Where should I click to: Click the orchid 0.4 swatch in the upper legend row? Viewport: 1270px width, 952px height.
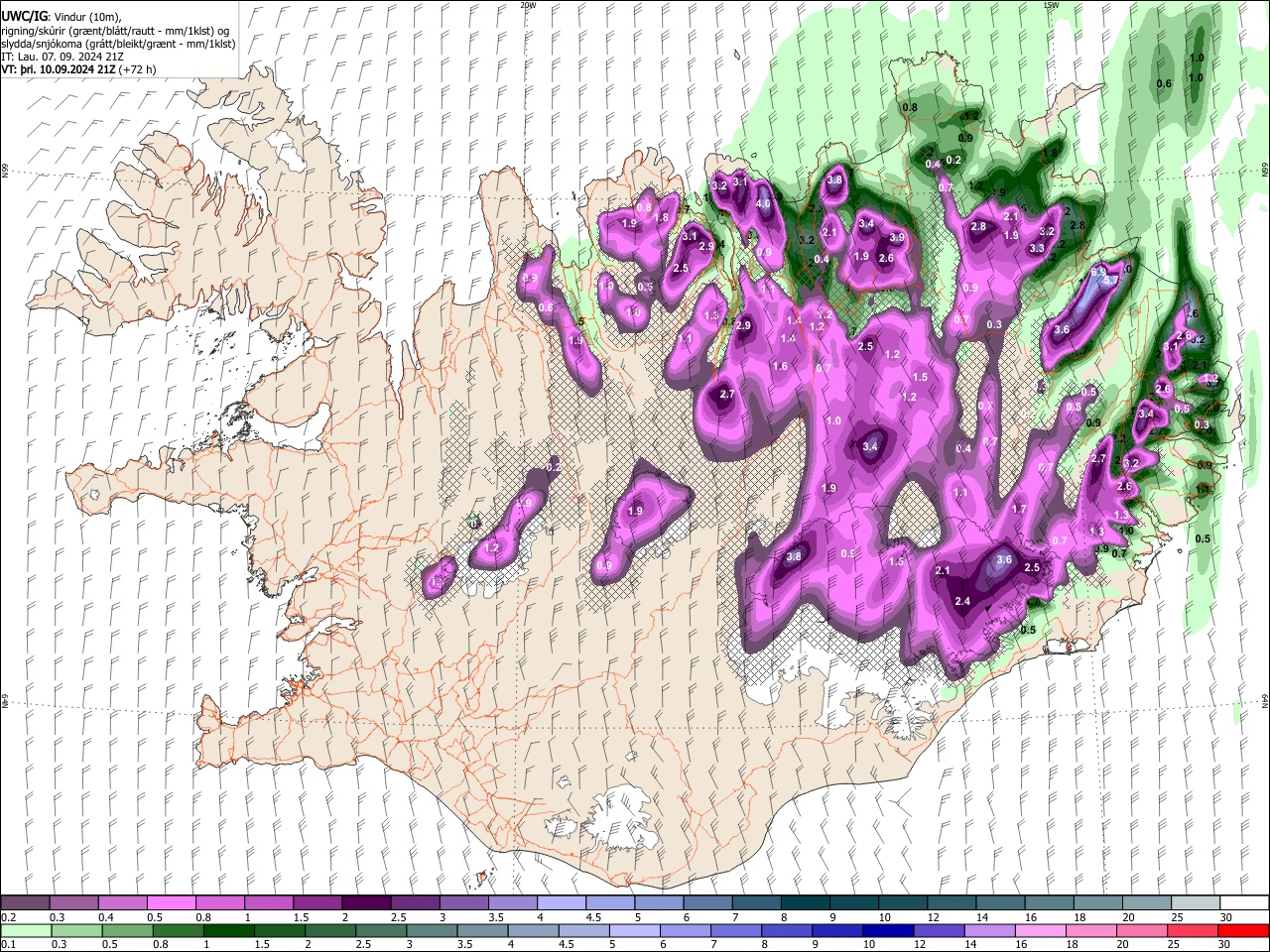[x=122, y=902]
